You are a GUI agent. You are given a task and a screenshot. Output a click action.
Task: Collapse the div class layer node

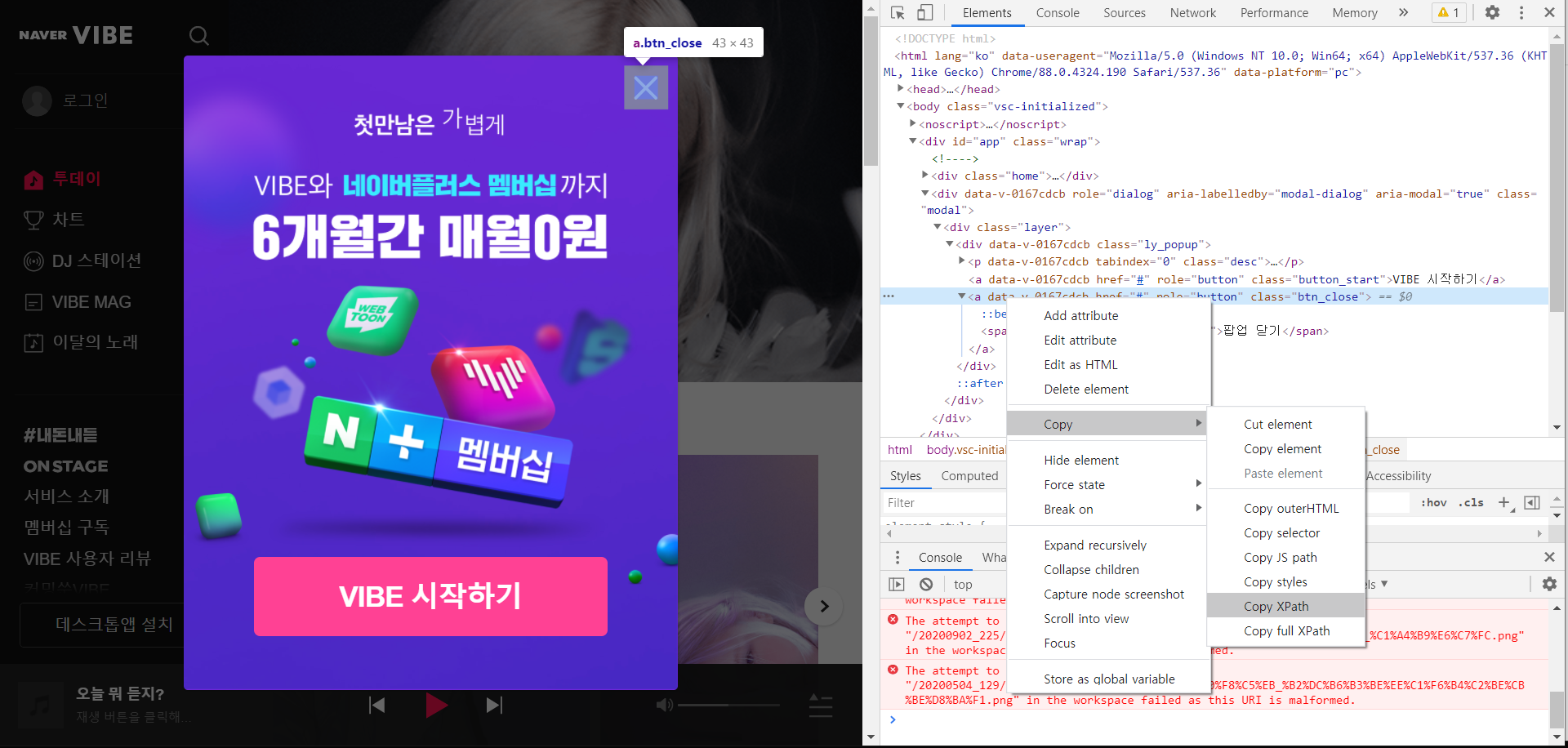(x=938, y=227)
